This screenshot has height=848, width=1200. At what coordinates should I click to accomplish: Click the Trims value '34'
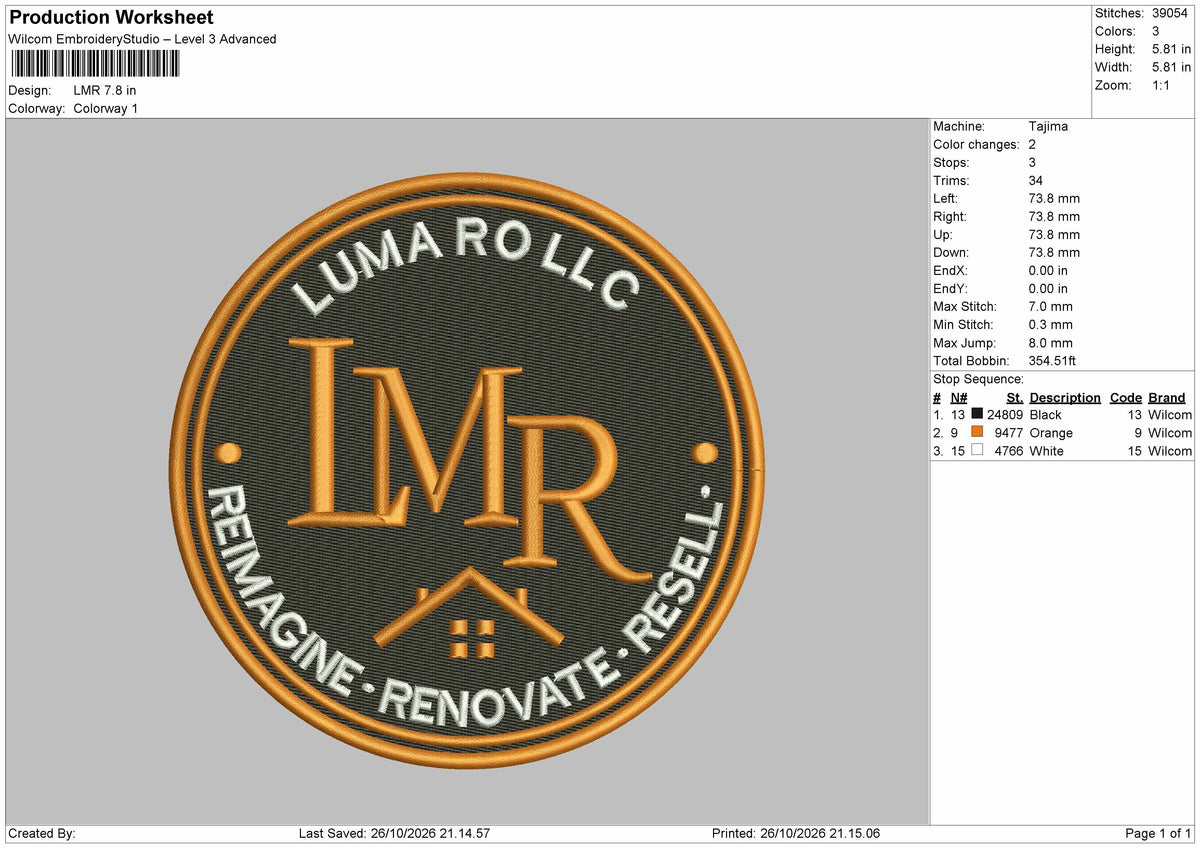(1036, 181)
